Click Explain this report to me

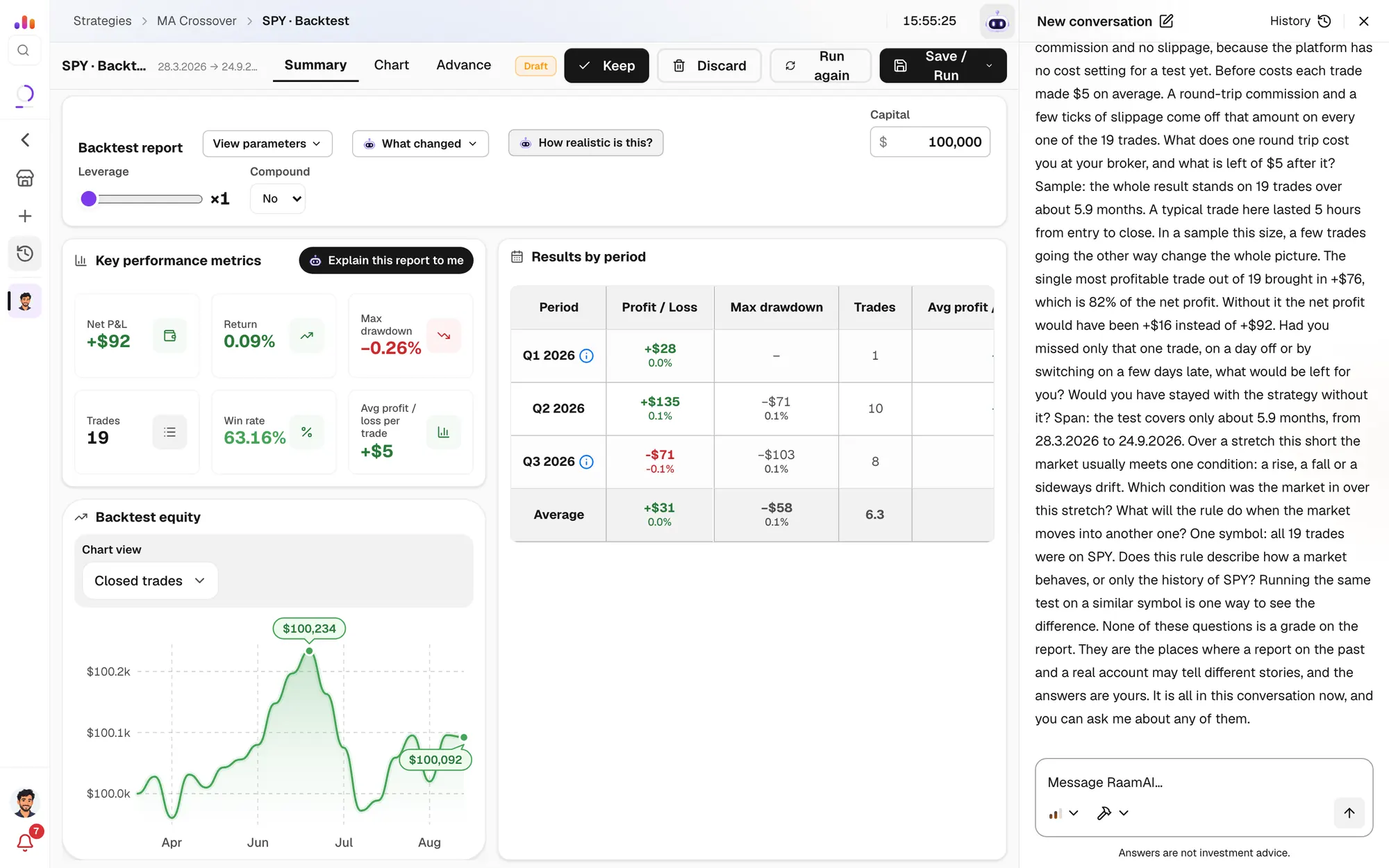coord(386,260)
